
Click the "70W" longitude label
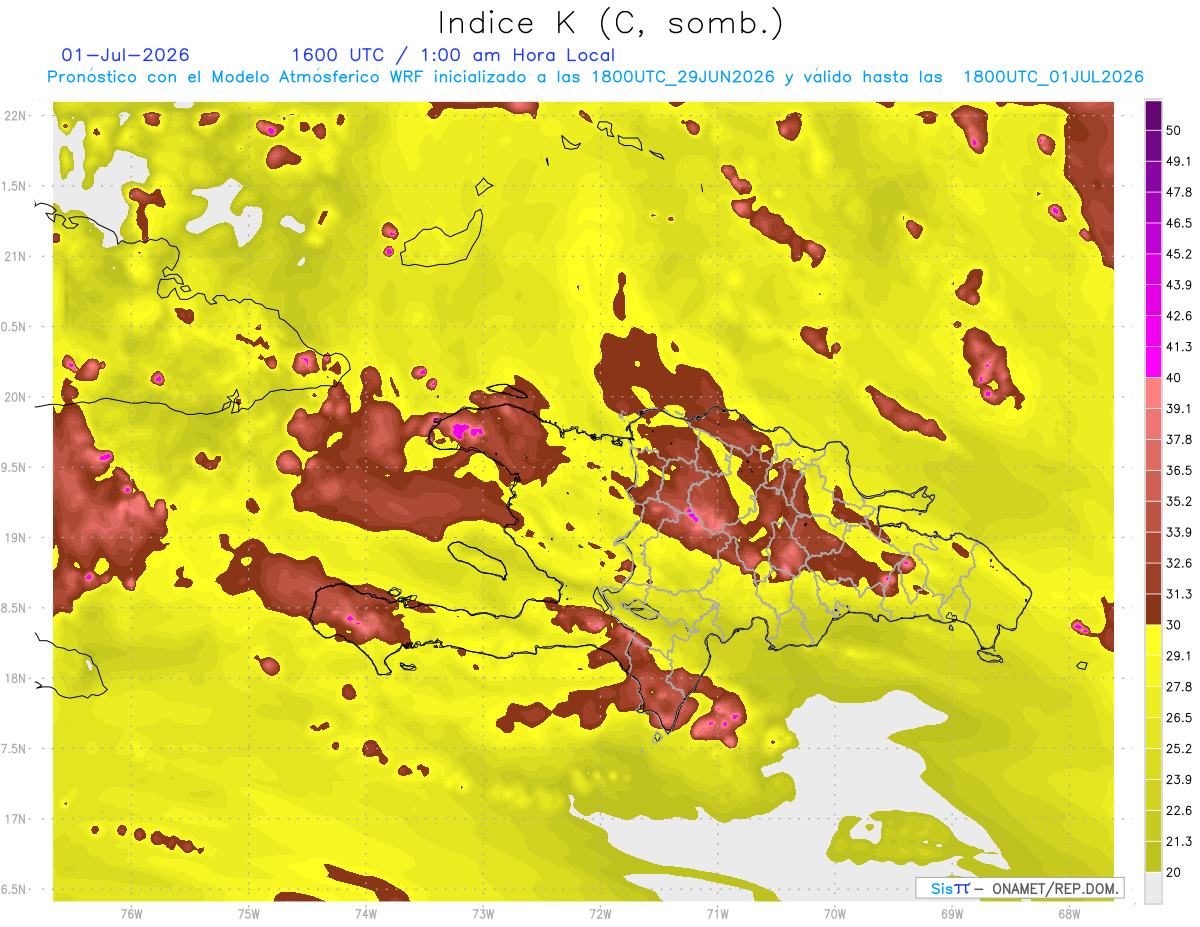tap(834, 913)
